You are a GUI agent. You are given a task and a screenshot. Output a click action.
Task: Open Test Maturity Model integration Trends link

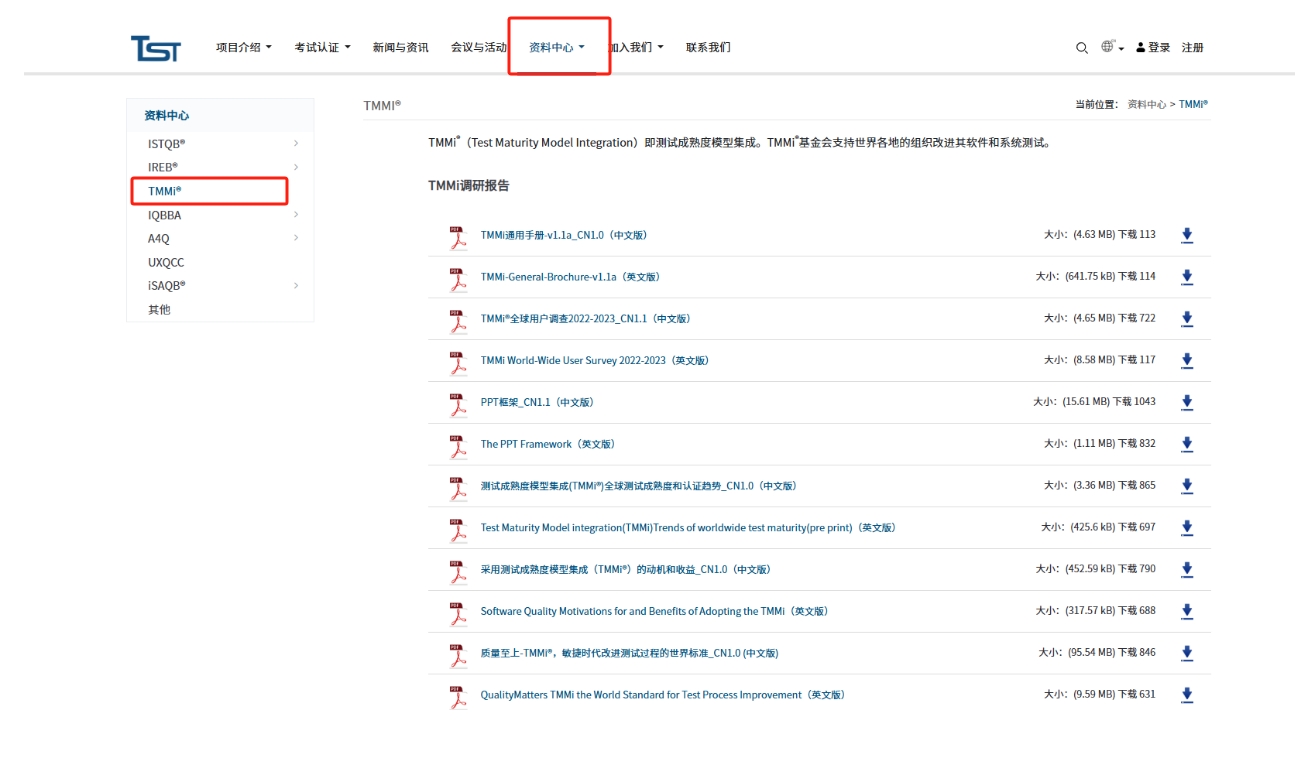(x=688, y=528)
